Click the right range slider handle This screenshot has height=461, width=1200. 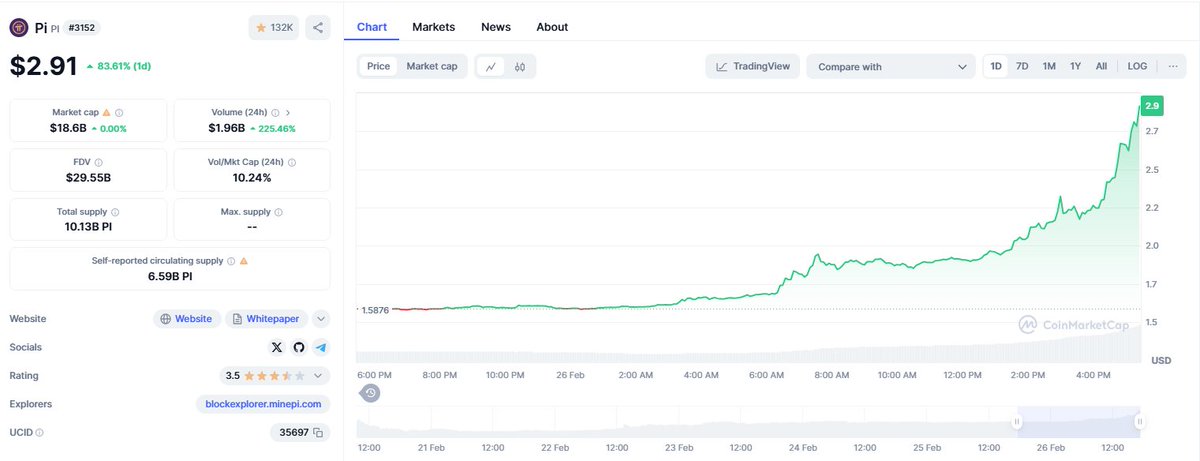coord(1140,422)
